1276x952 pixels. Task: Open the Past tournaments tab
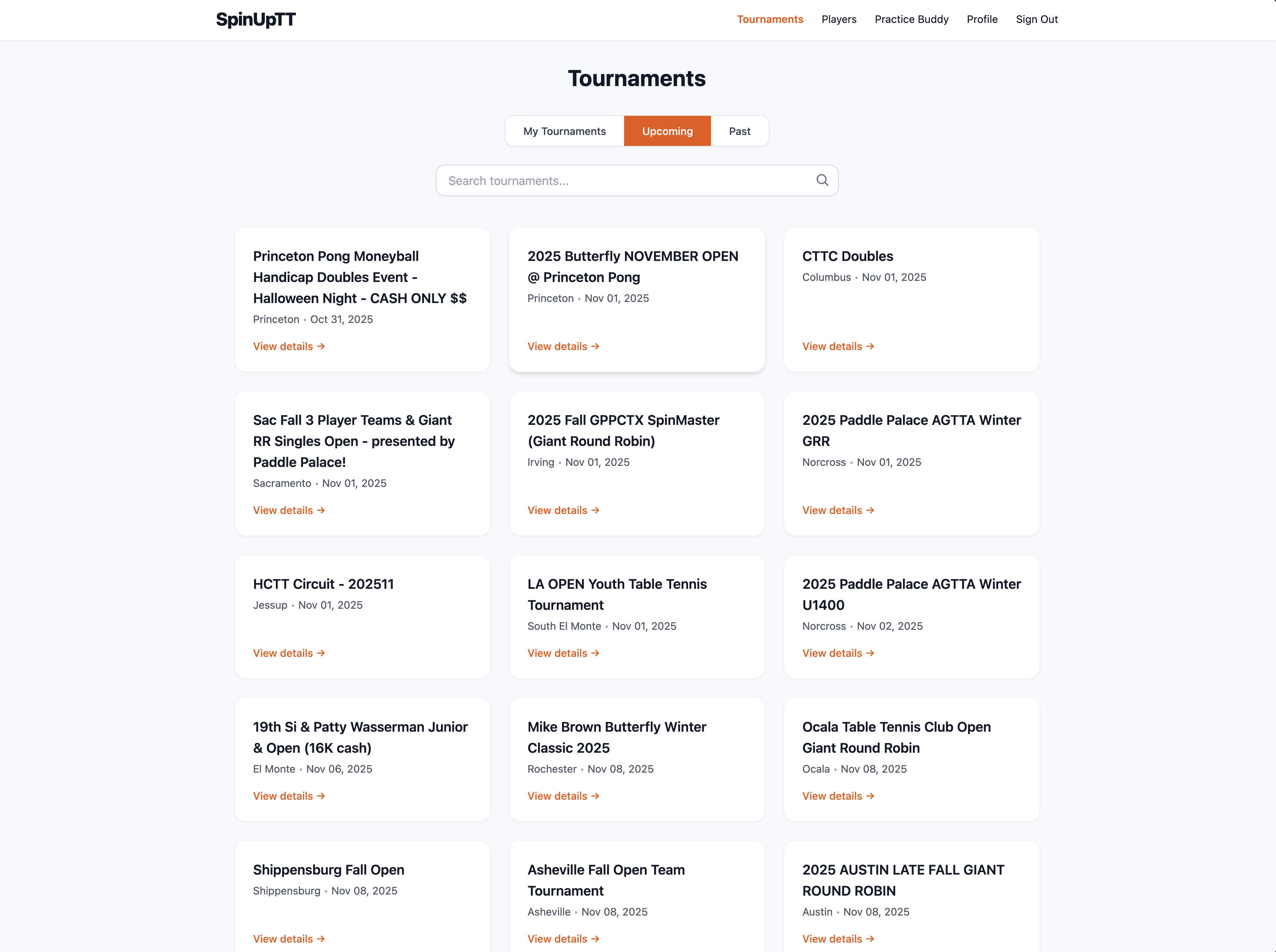point(739,131)
